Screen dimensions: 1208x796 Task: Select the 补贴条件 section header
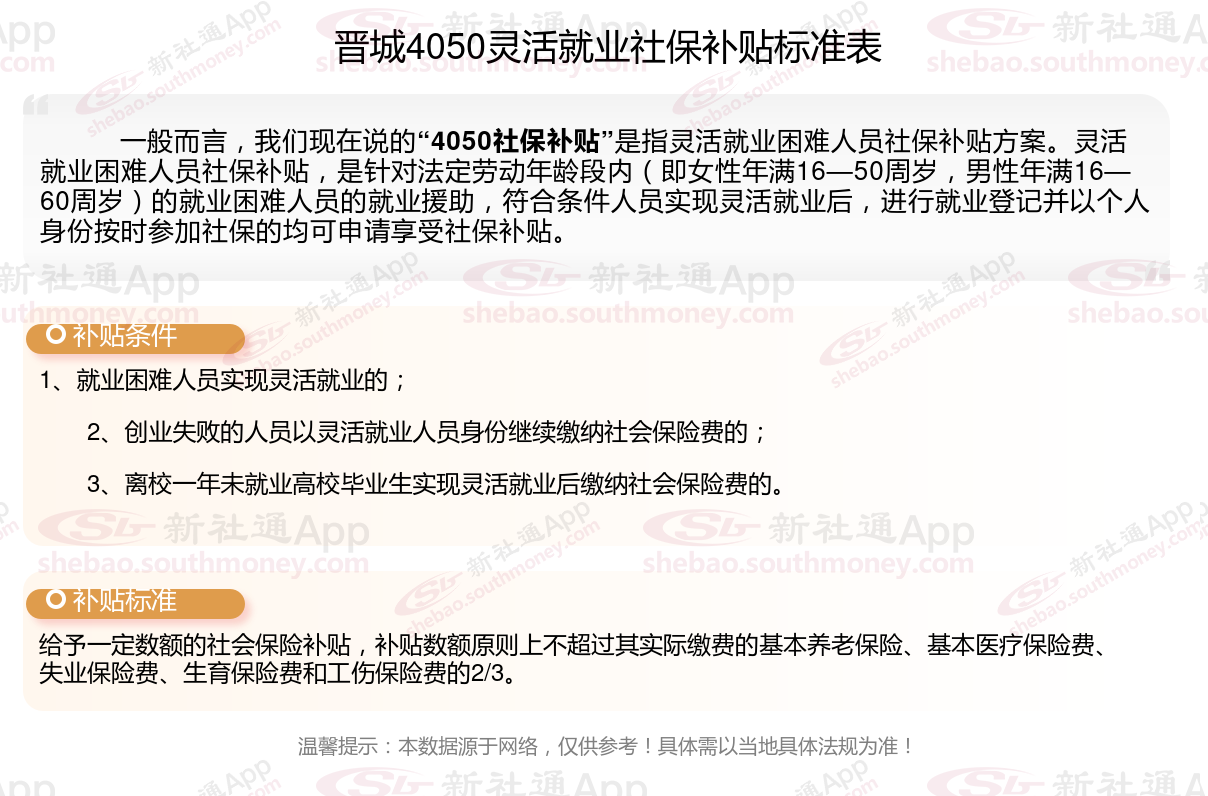click(x=135, y=338)
